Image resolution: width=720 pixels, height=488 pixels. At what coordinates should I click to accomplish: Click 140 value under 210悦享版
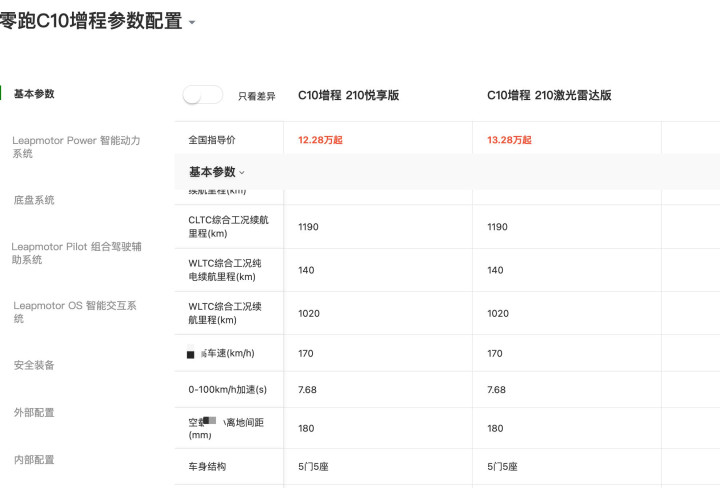click(x=306, y=270)
